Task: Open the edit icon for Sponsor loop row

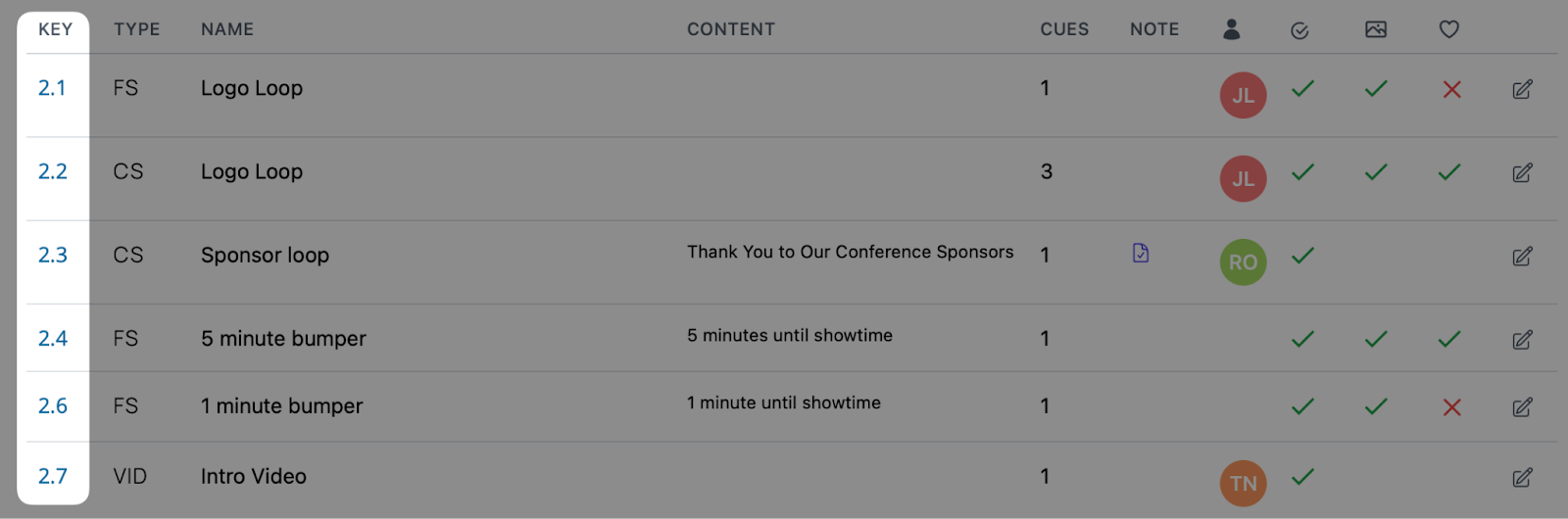Action: click(x=1522, y=257)
